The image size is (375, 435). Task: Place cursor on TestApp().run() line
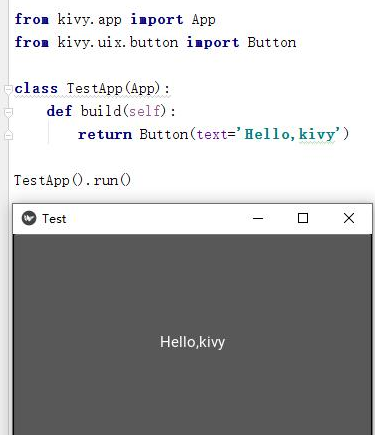tap(72, 180)
